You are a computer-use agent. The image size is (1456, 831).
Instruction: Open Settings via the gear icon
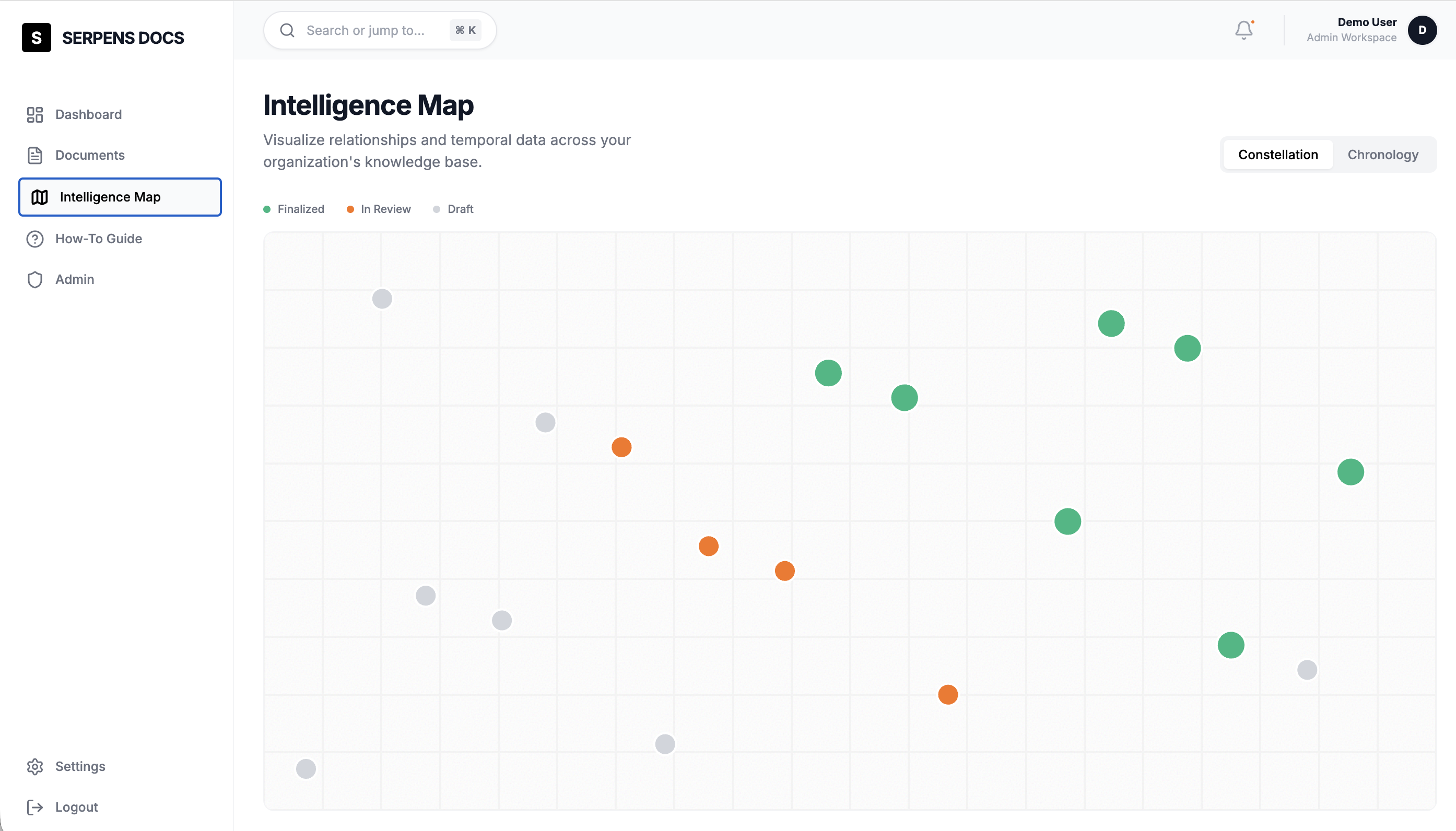point(35,766)
